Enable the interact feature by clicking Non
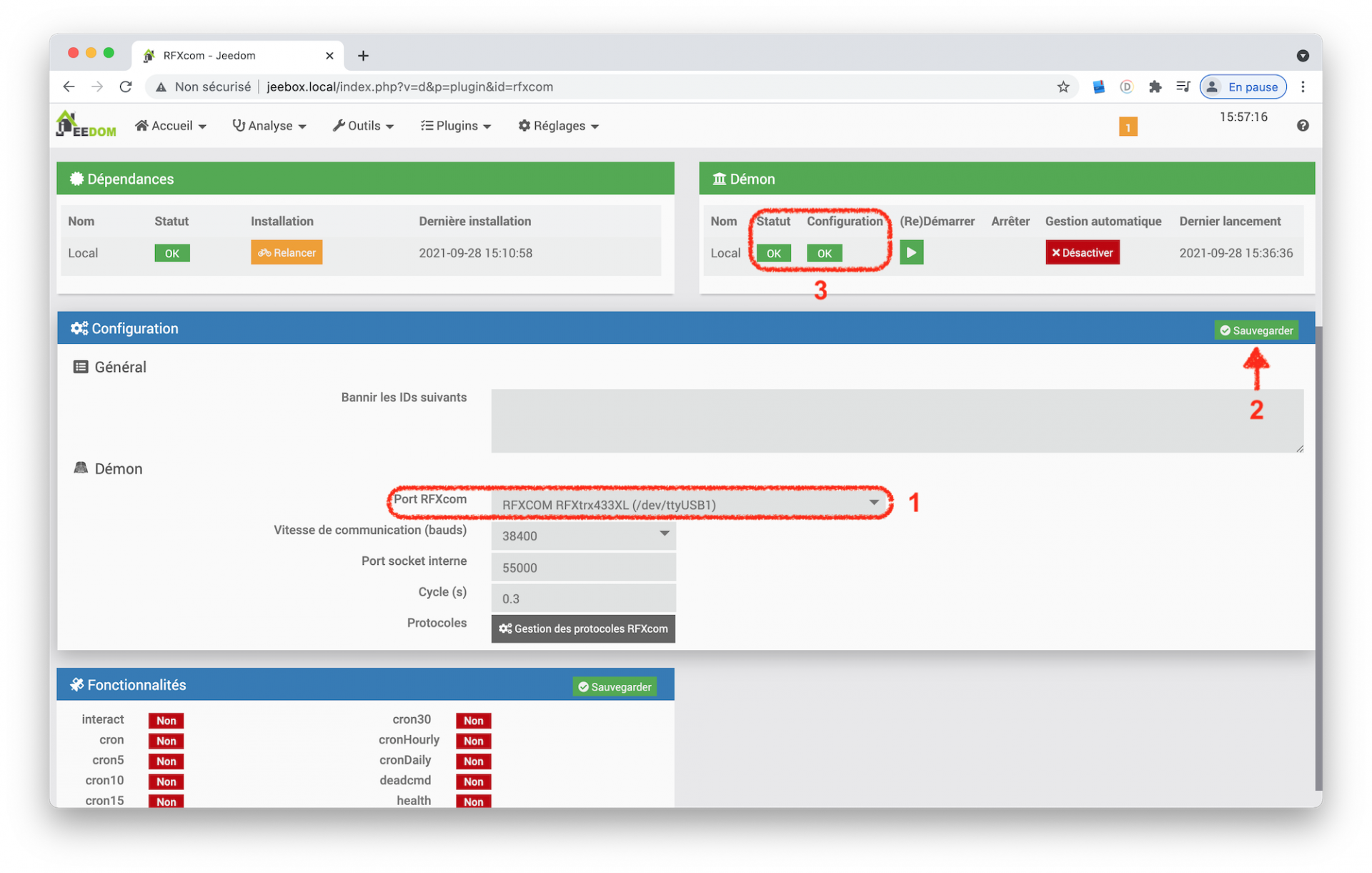 166,720
